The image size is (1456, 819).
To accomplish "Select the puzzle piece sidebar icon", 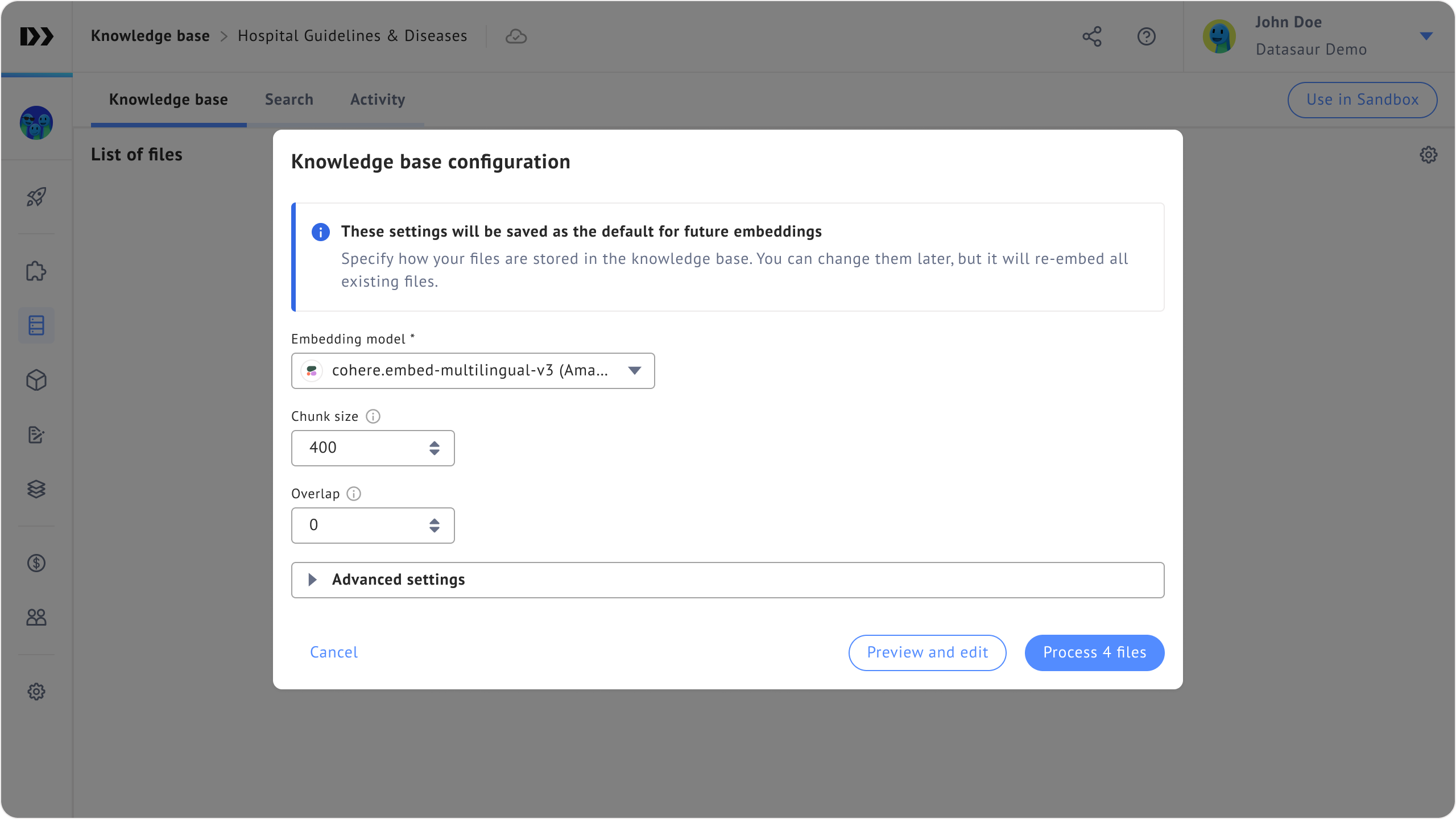I will click(36, 271).
